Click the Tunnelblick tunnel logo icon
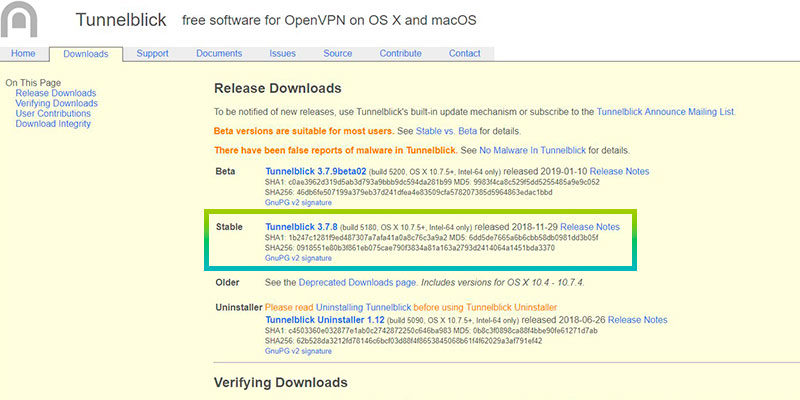Viewport: 800px width, 400px height. 19,19
